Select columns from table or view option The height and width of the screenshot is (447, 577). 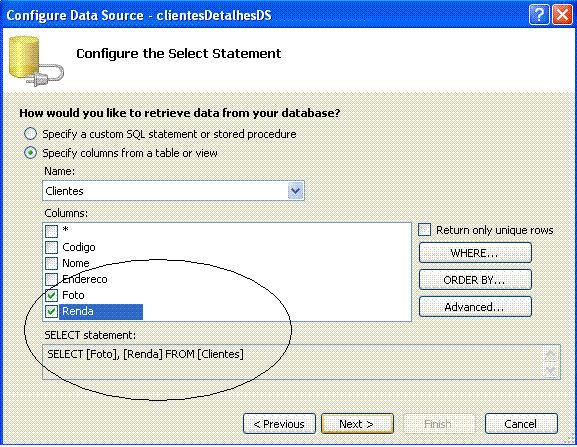30,153
